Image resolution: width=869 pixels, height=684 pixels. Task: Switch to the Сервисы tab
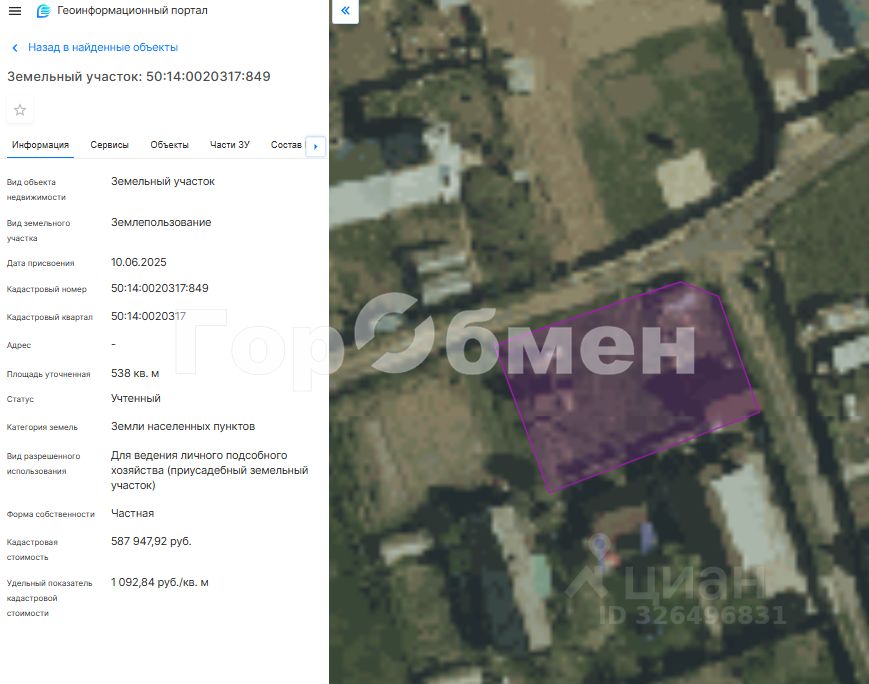pyautogui.click(x=109, y=145)
